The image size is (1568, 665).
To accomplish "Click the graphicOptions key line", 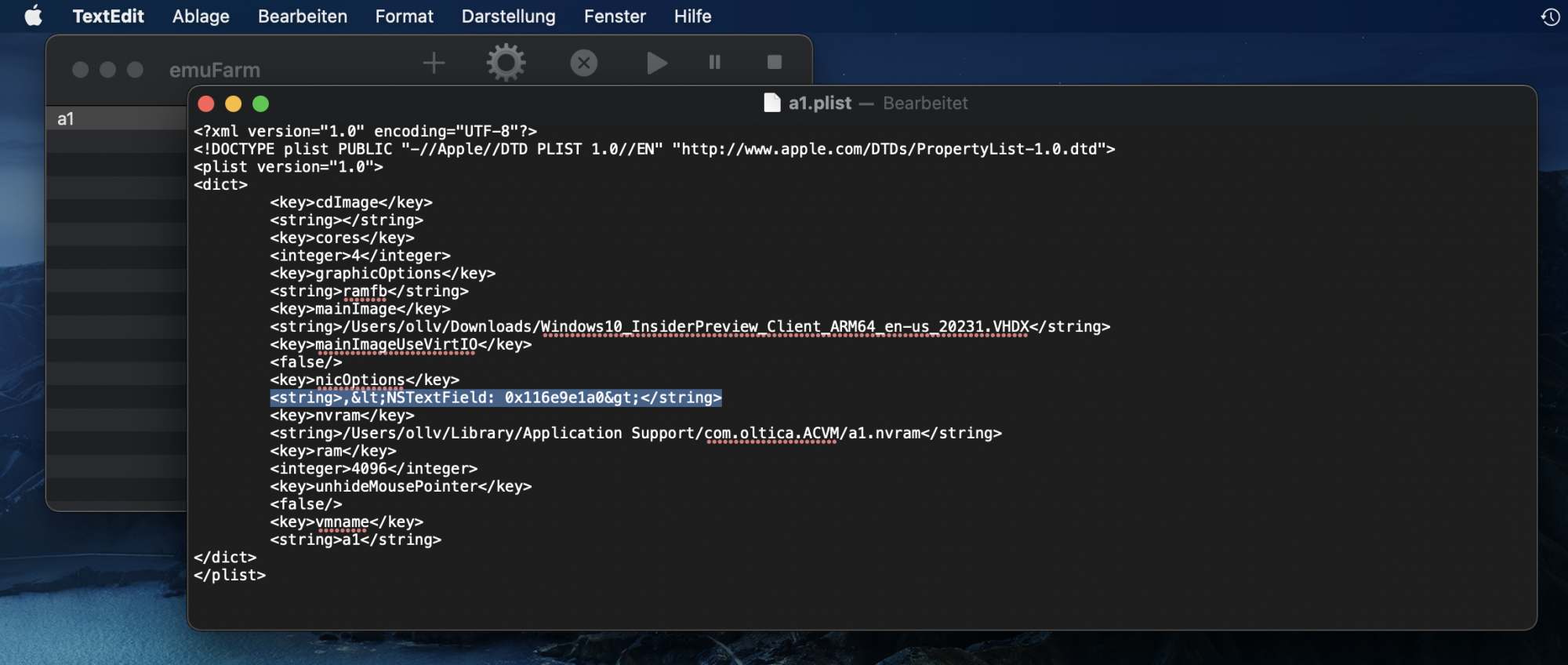I will tap(383, 273).
